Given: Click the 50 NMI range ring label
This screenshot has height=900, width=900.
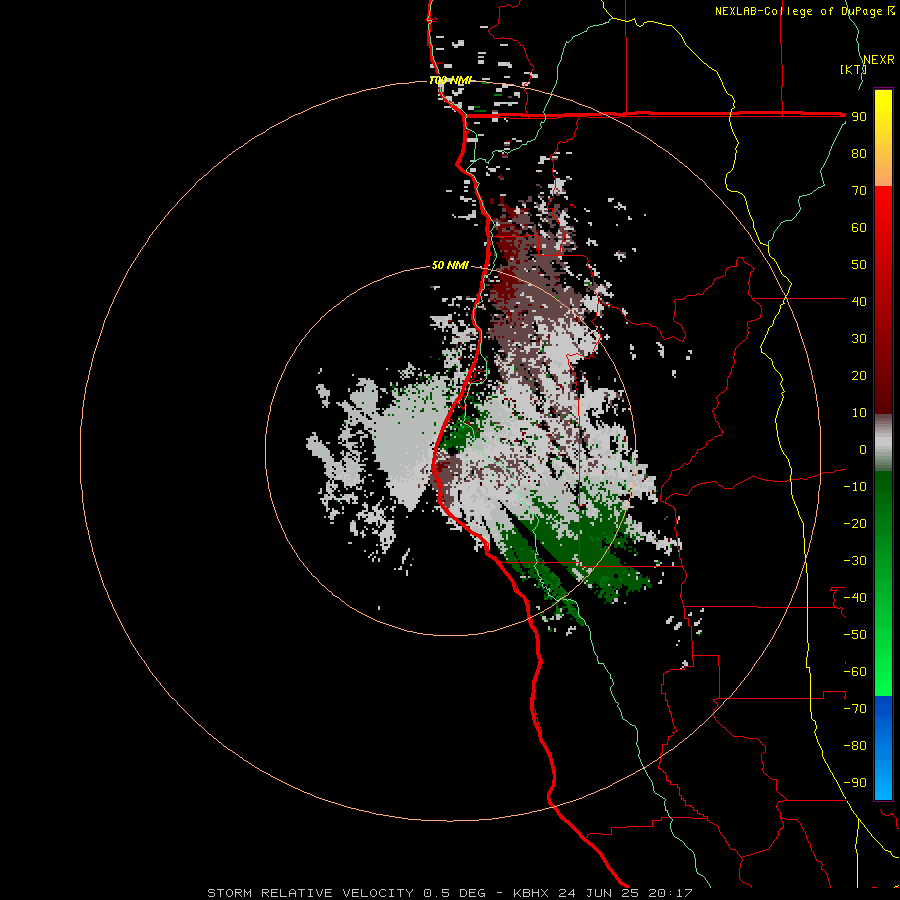Looking at the screenshot, I should [x=450, y=265].
